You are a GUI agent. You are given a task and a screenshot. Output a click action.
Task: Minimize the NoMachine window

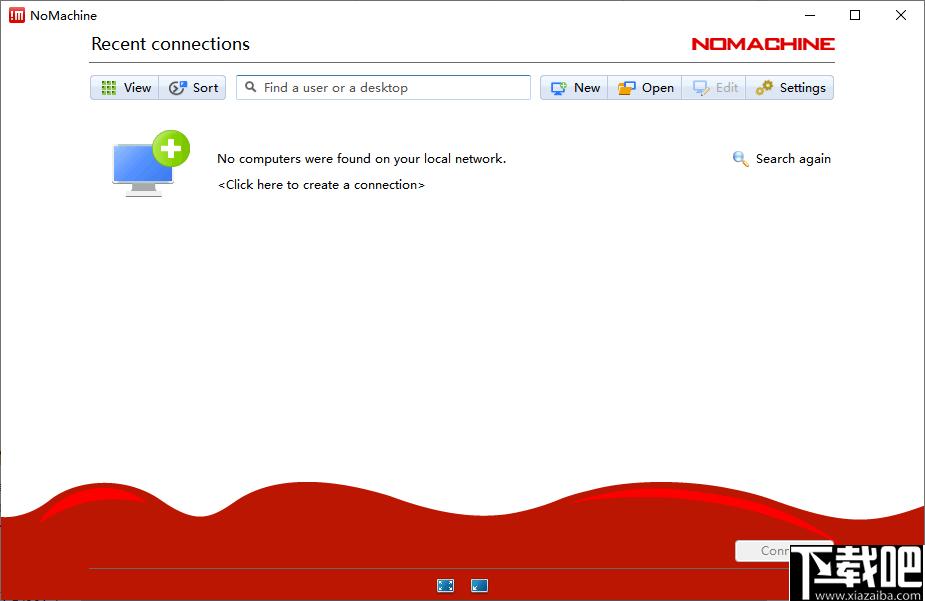810,15
